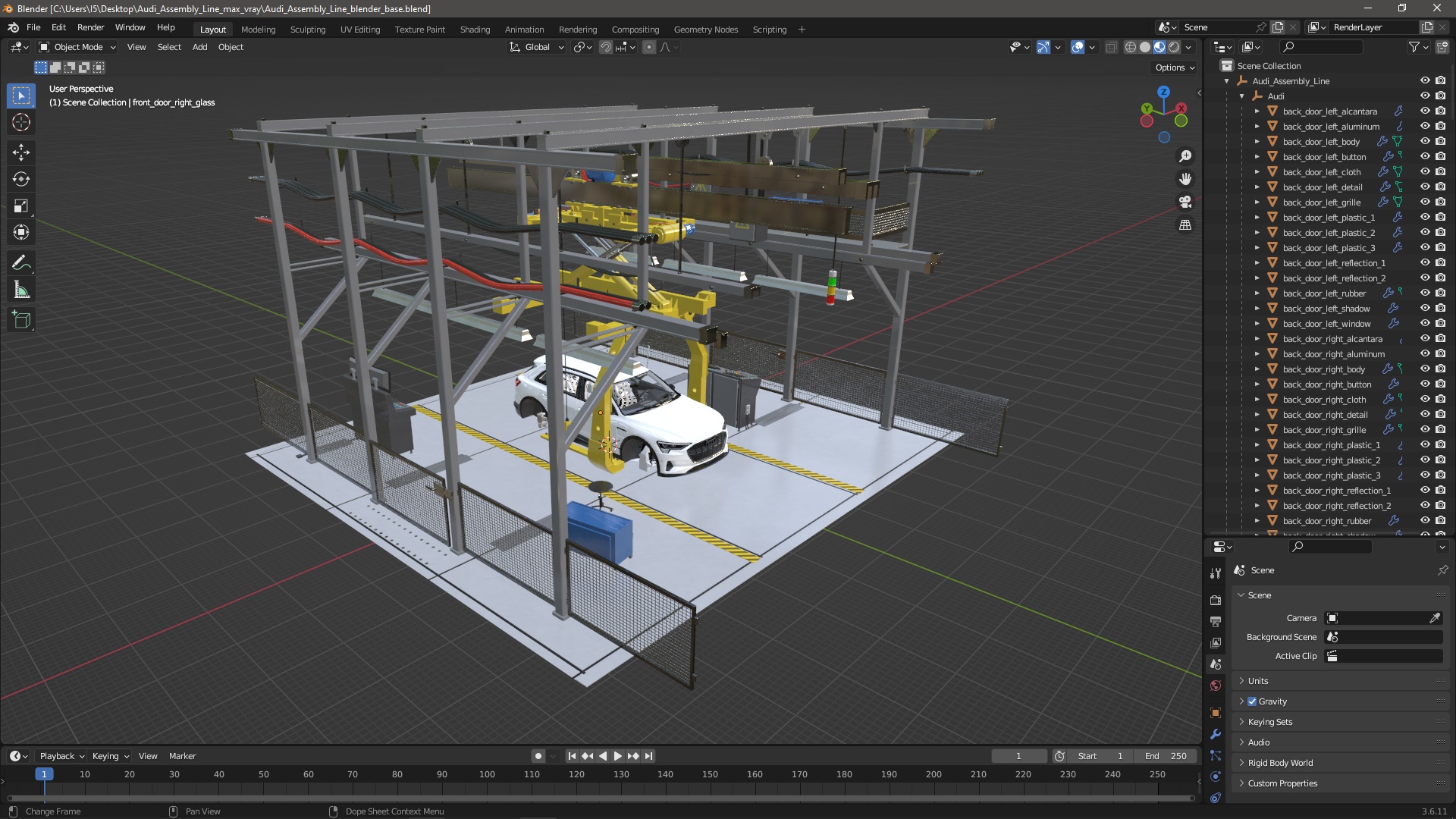The height and width of the screenshot is (819, 1456).
Task: Click the End frame input field
Action: pos(1164,756)
